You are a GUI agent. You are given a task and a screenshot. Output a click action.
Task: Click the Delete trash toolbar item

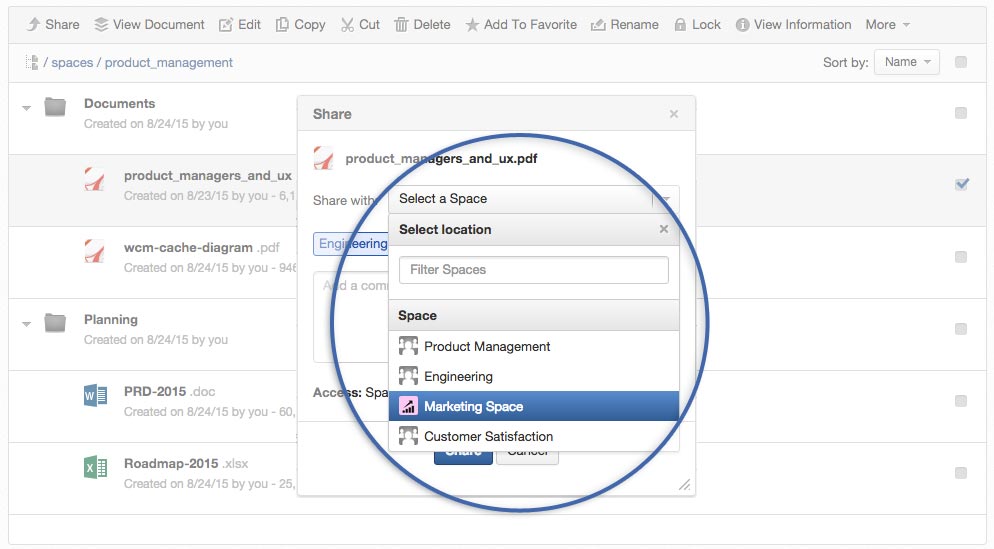tap(422, 25)
